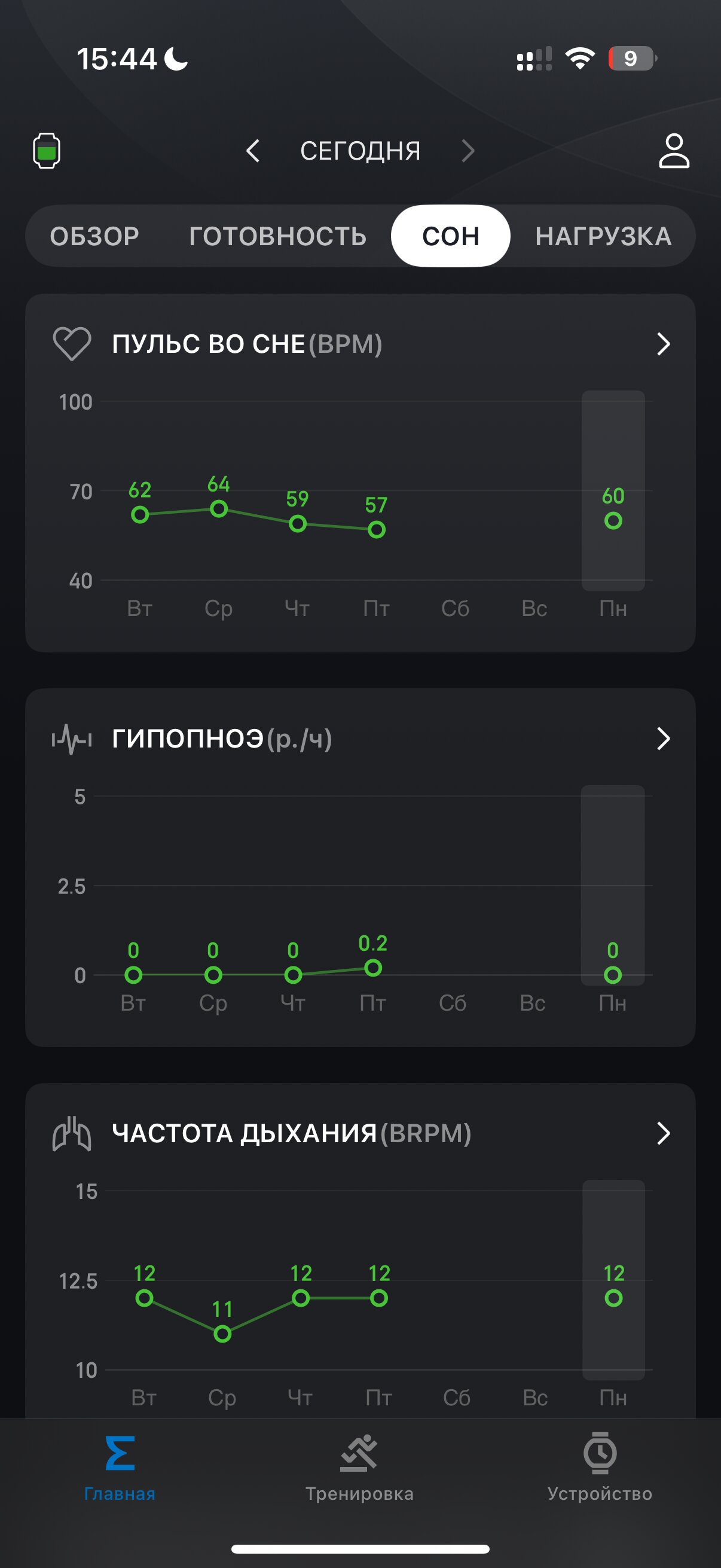Tap the pulse-wave icon beside ГИПОПНОЭ
The image size is (721, 1568).
point(72,739)
